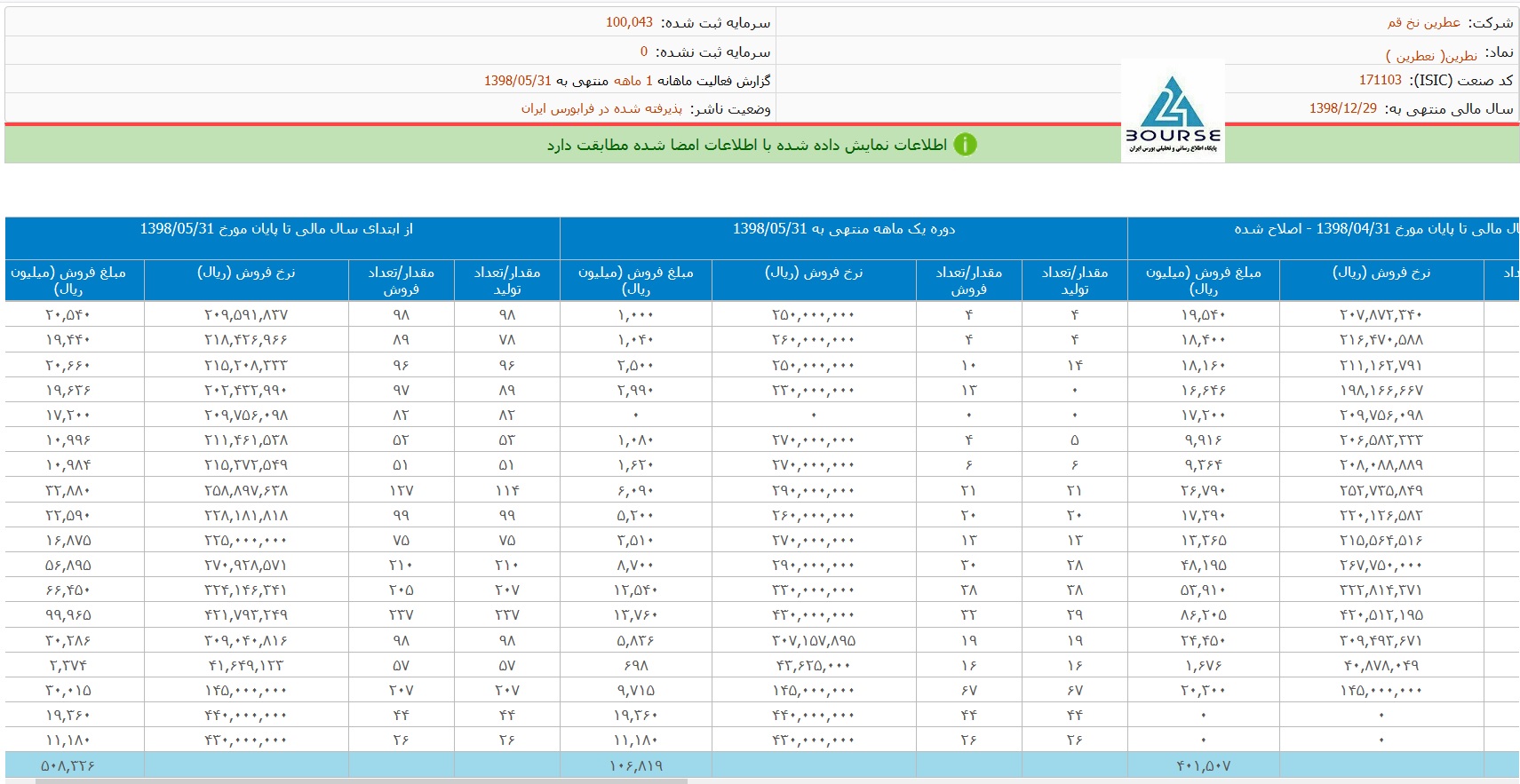Viewport: 1520px width, 784px height.
Task: Select sale amount cell ۳۲,۸۸۰
Action: pyautogui.click(x=68, y=490)
